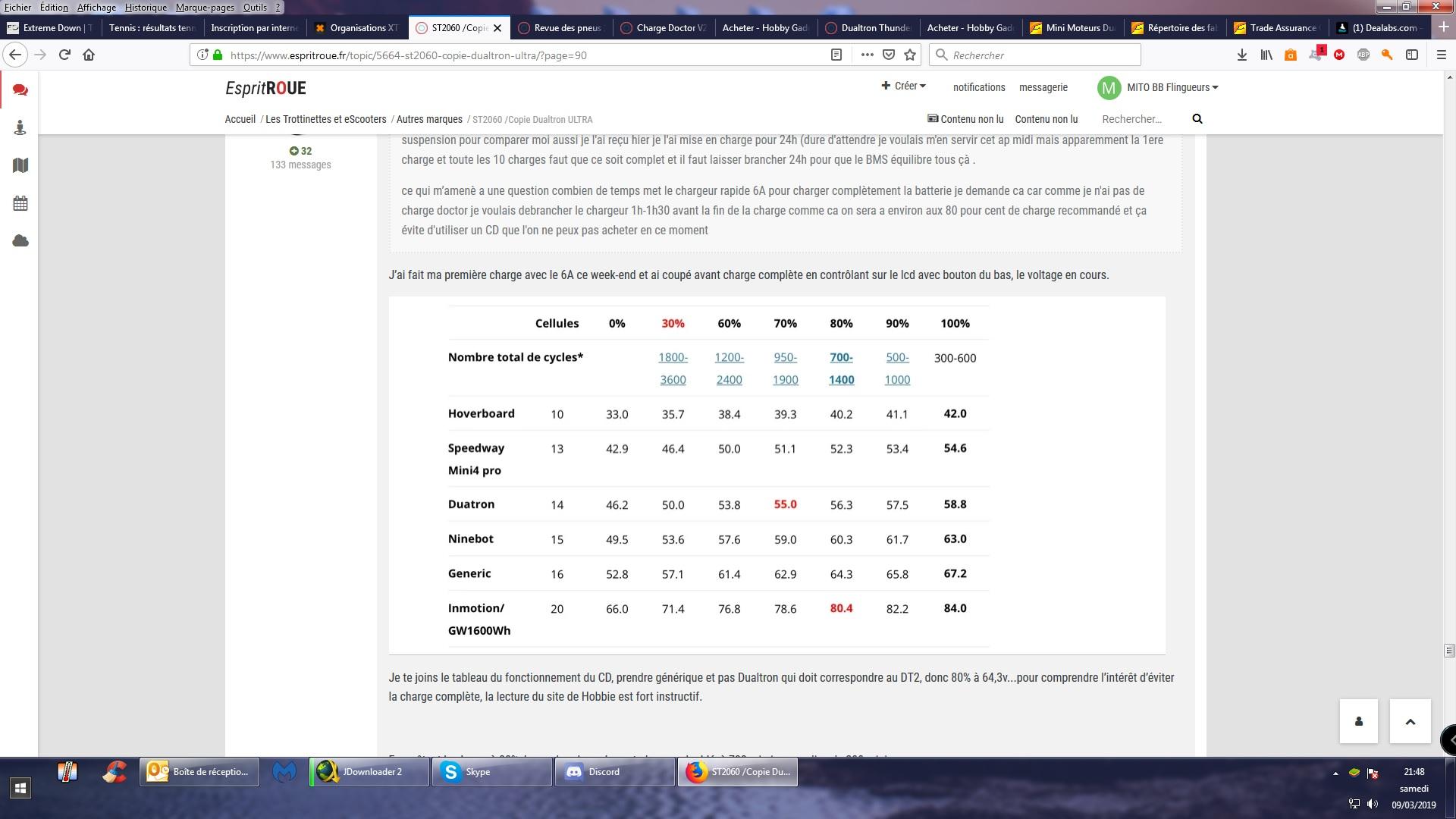Viewport: 1456px width, 819px height.
Task: Click the red 80.4 Inmotion value
Action: (841, 608)
